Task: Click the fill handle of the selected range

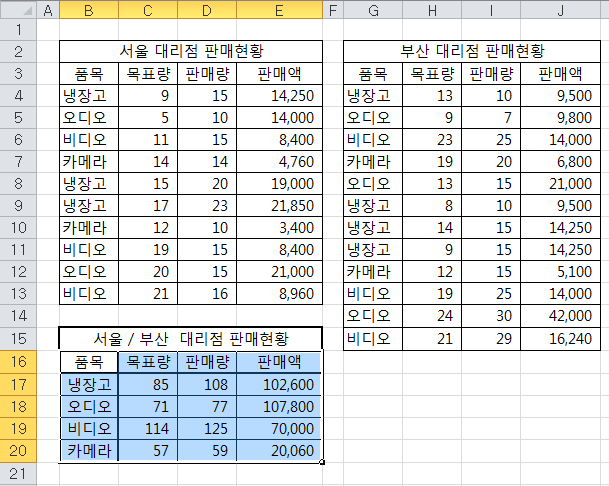Action: click(x=322, y=462)
